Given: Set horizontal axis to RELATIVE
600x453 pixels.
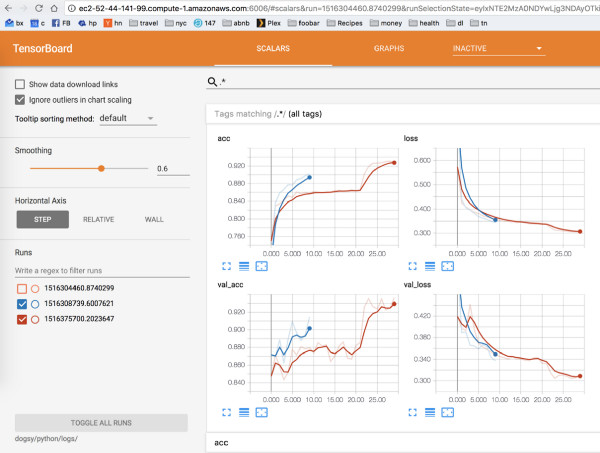Looking at the screenshot, I should click(x=98, y=219).
